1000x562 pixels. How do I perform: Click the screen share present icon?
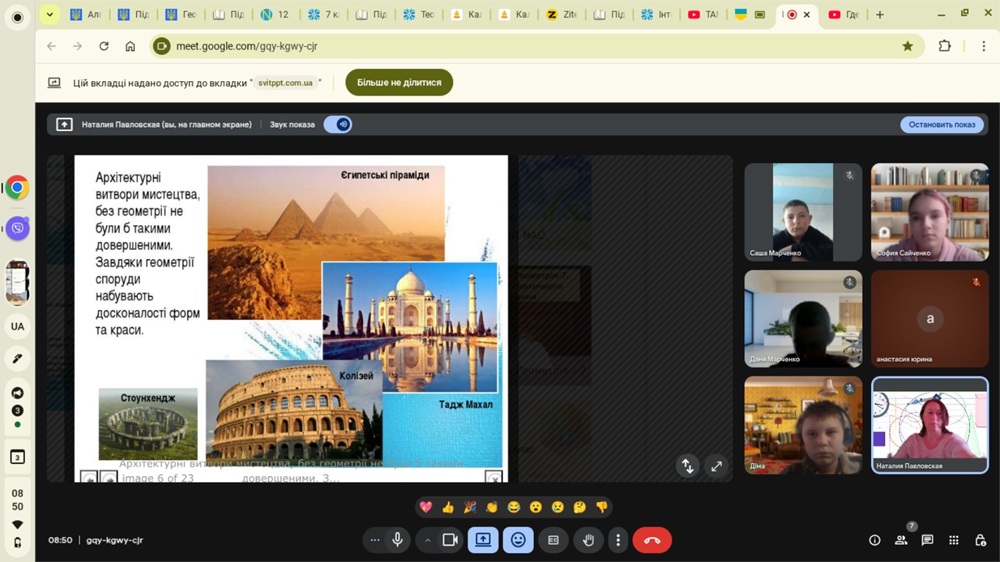coord(483,540)
